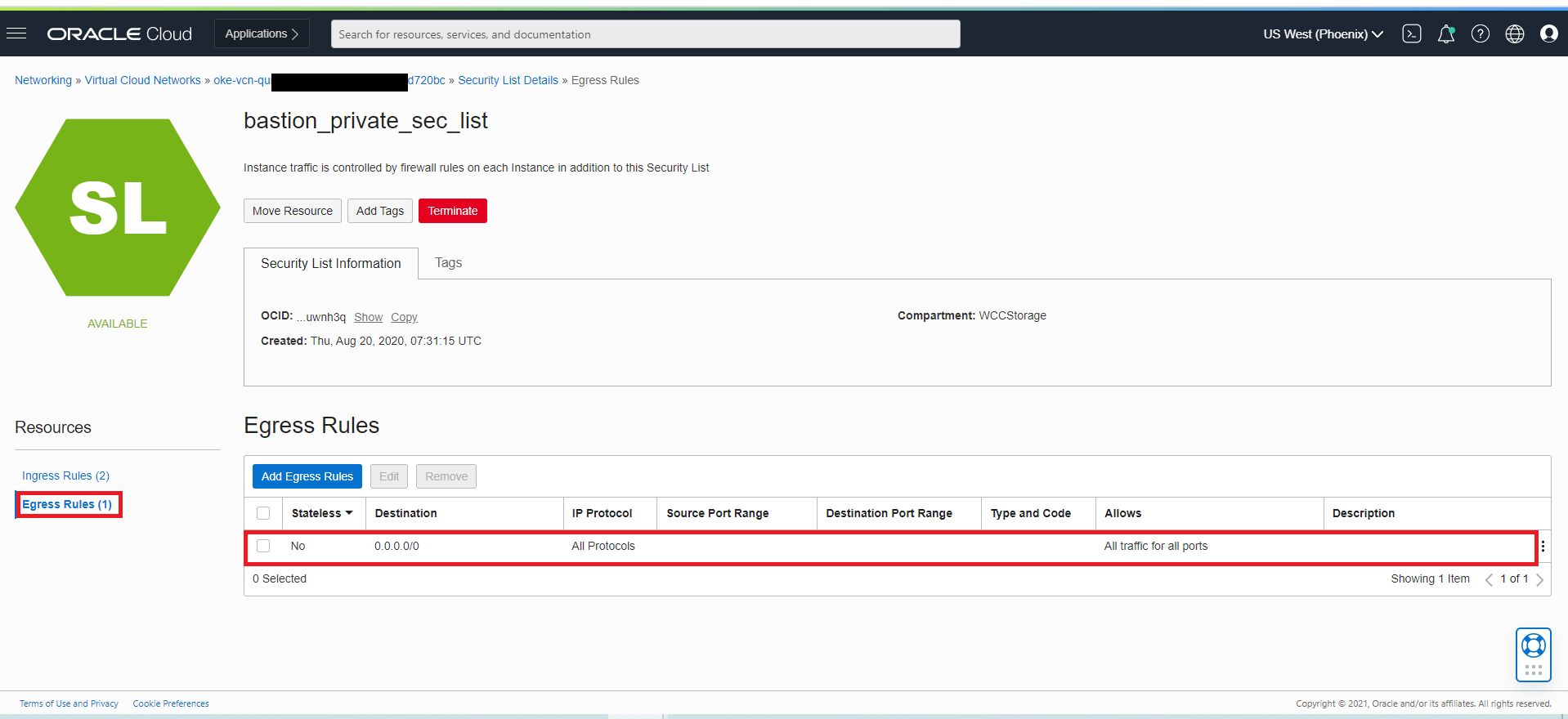The height and width of the screenshot is (719, 1568).
Task: Click the IP Protocol column header
Action: point(602,513)
